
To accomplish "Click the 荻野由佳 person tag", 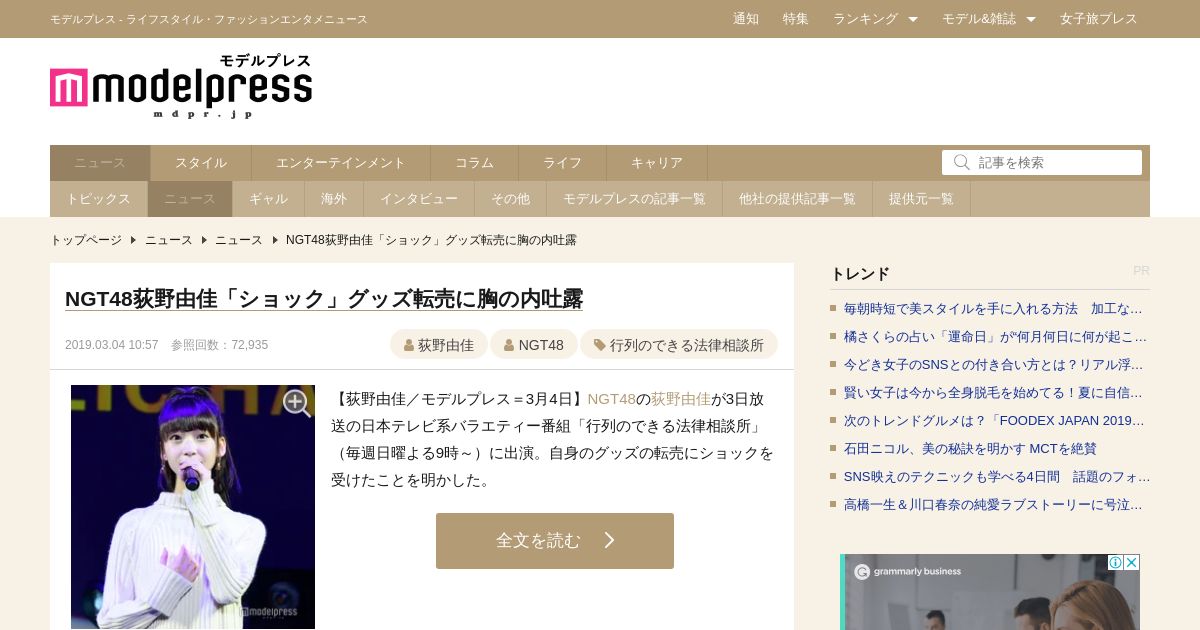I will [x=439, y=345].
